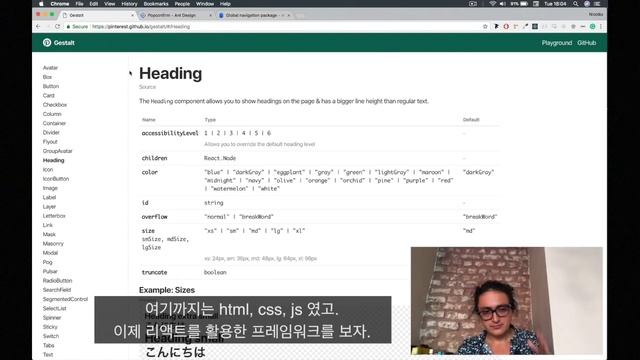Open the Edit menu

click(93, 4)
